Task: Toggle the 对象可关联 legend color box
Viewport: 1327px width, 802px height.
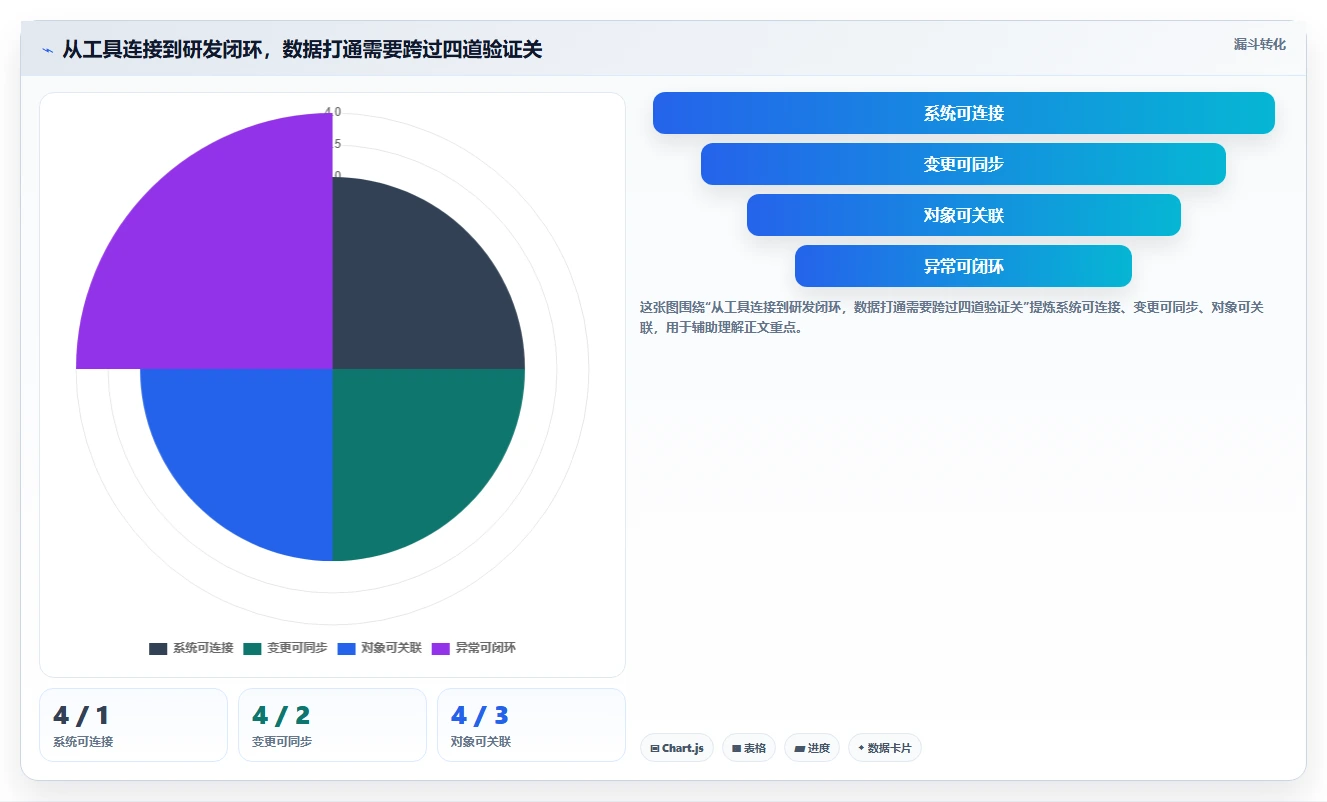Action: (x=346, y=649)
